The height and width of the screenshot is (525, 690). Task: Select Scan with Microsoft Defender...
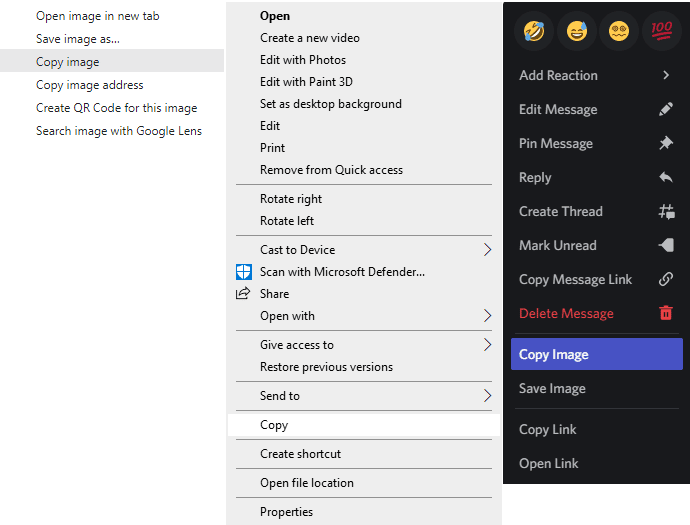342,272
